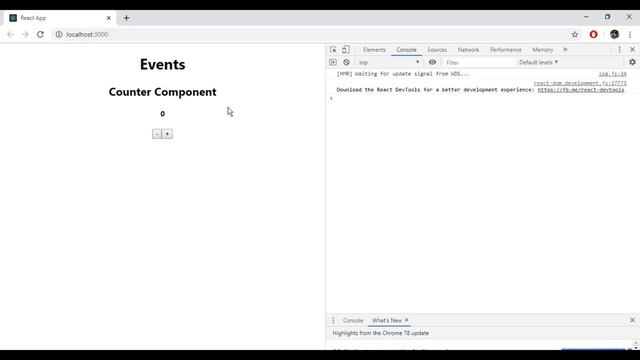This screenshot has width=640, height=360.
Task: Select the drawer Console tab
Action: [353, 320]
